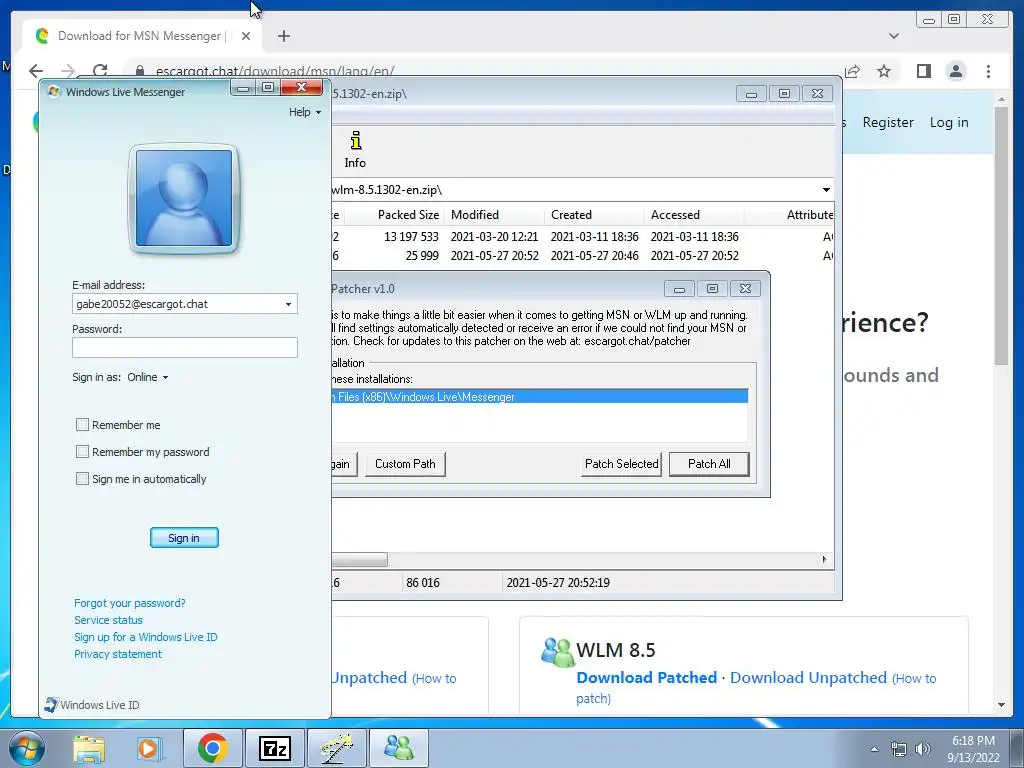Viewport: 1024px width, 768px height.
Task: Expand 7-Zip address path dropdown
Action: pos(826,189)
